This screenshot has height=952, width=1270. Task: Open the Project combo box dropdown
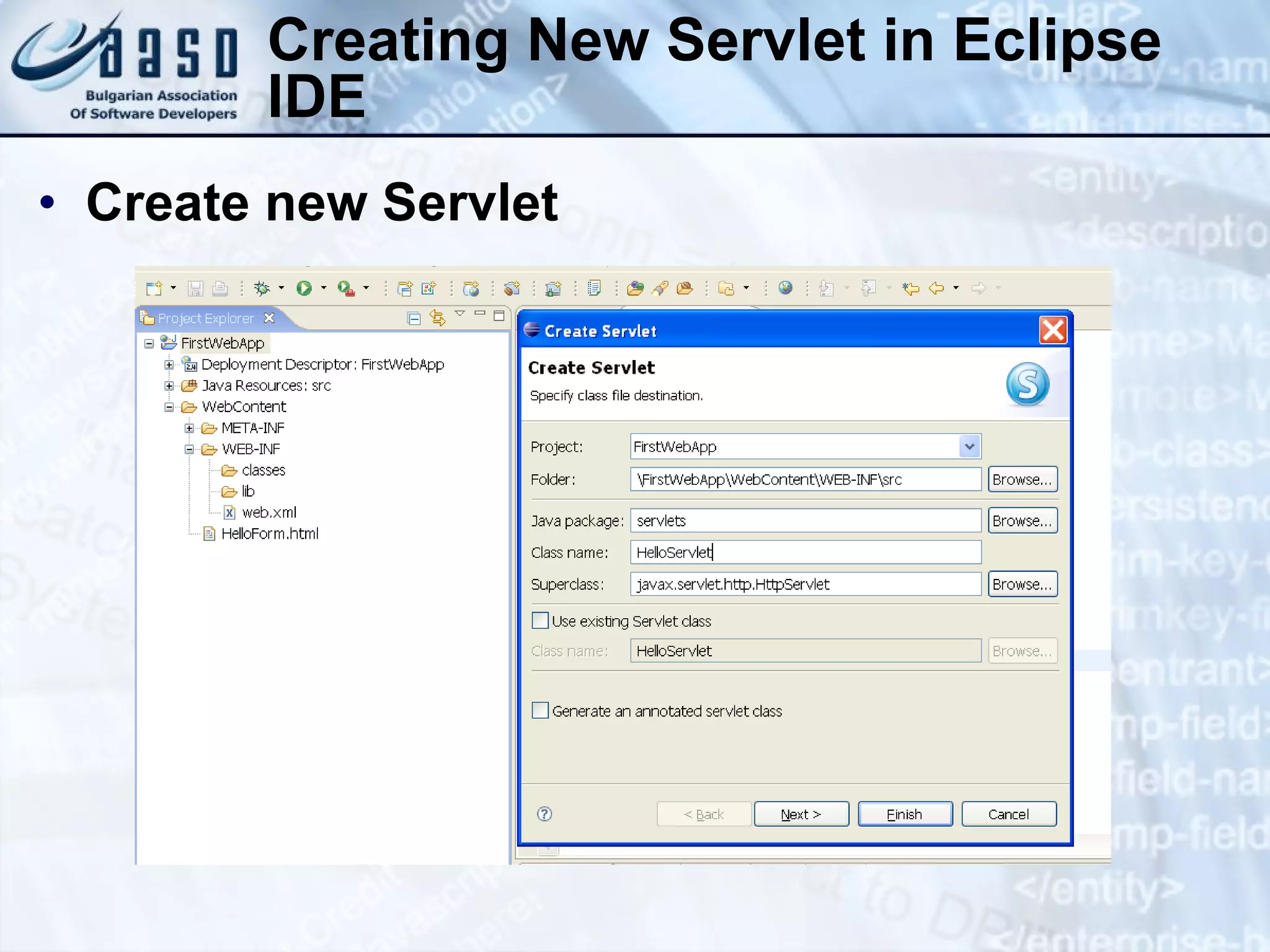point(969,446)
